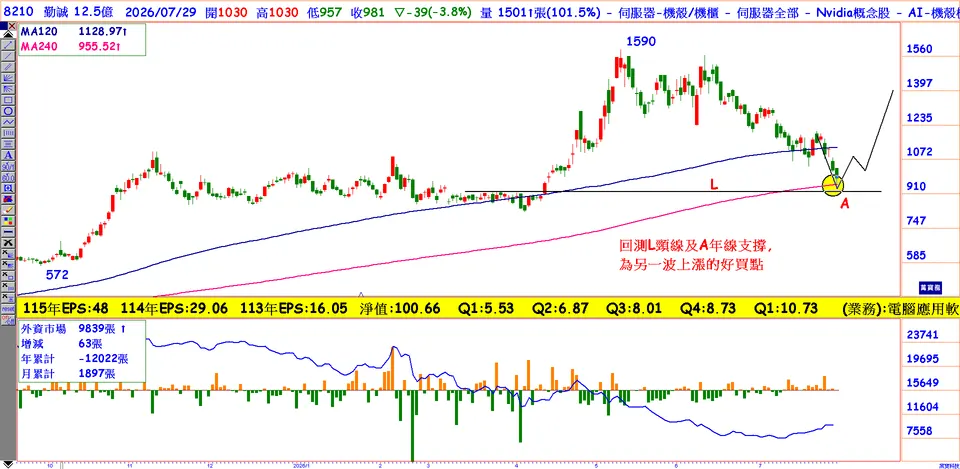Pick the wave curve line tool
This screenshot has width=960, height=469.
click(x=8, y=122)
